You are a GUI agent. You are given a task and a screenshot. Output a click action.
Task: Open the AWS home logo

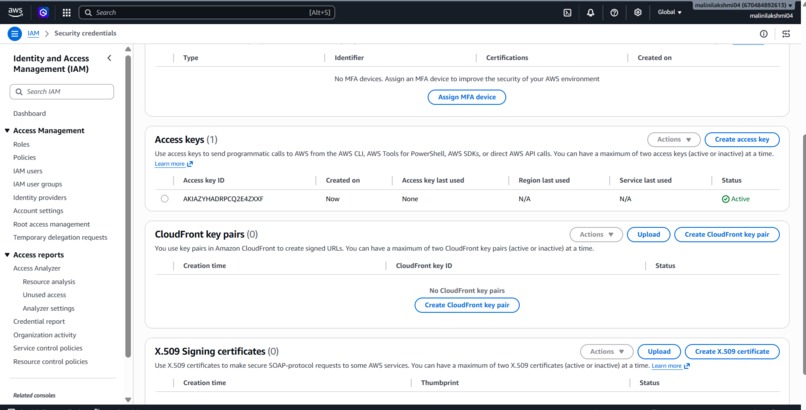[15, 12]
